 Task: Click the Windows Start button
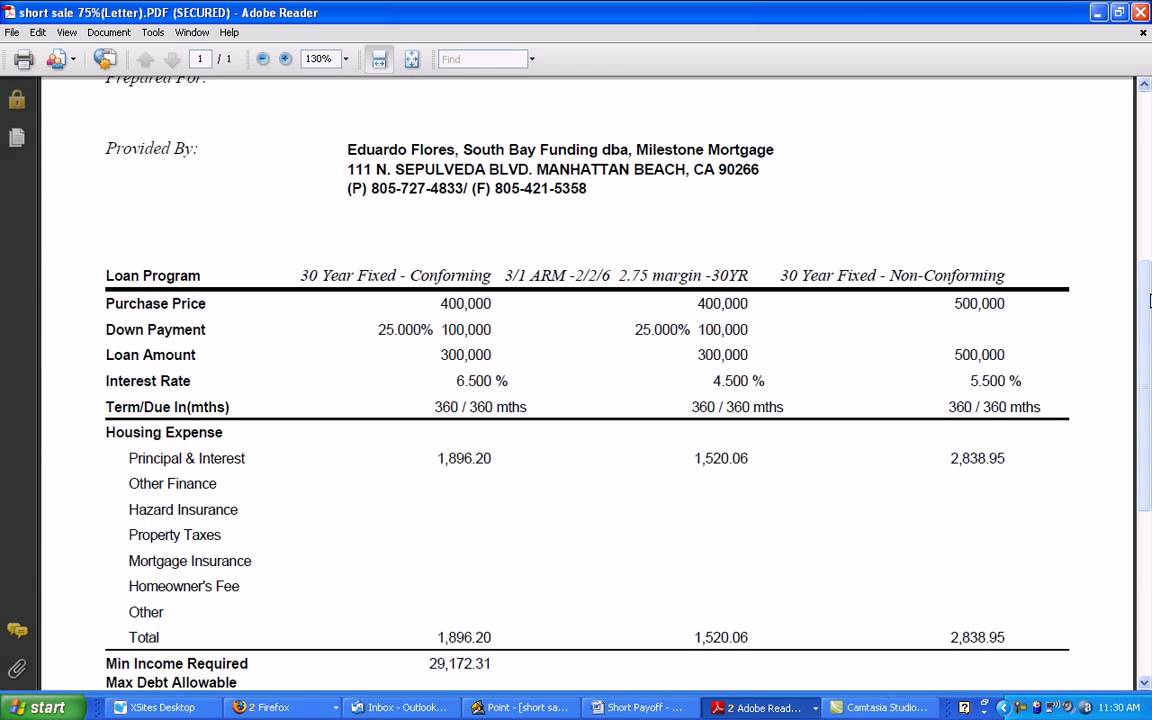43,708
